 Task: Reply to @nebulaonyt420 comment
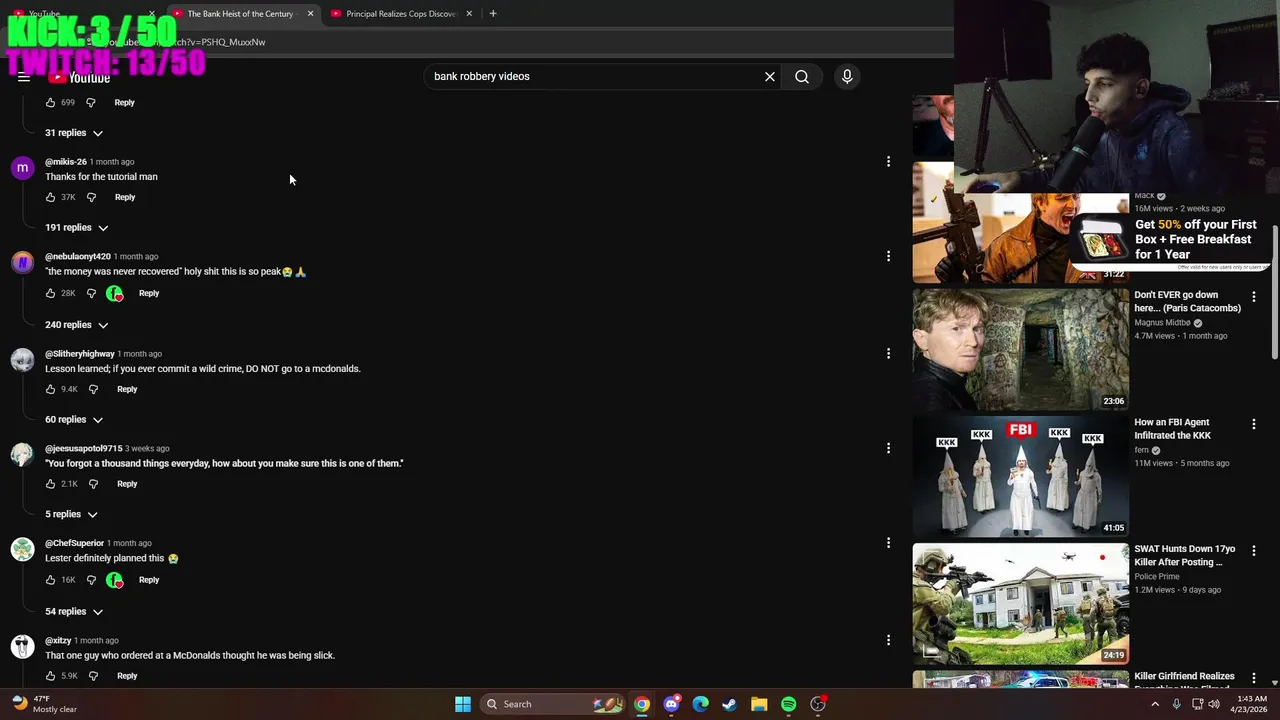pos(149,293)
